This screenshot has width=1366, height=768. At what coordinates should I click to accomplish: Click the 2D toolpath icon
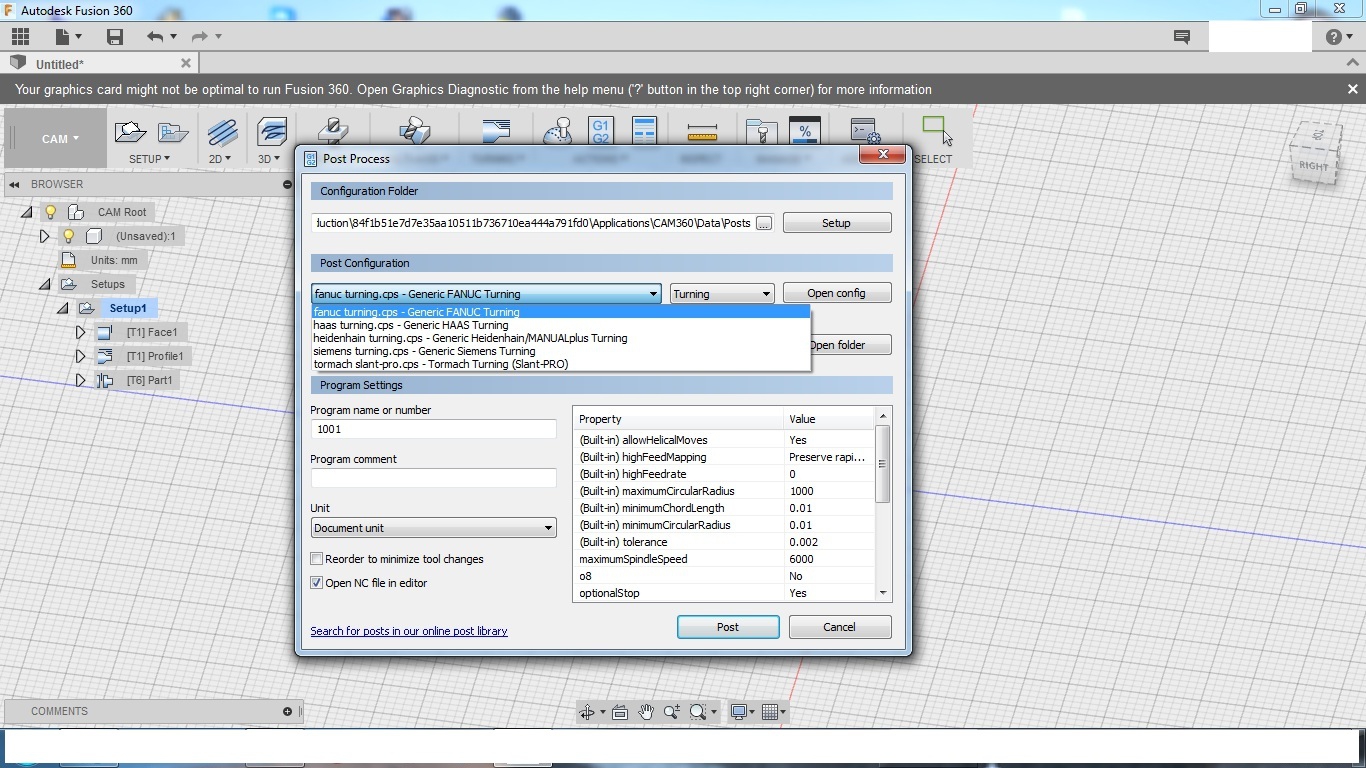(222, 132)
